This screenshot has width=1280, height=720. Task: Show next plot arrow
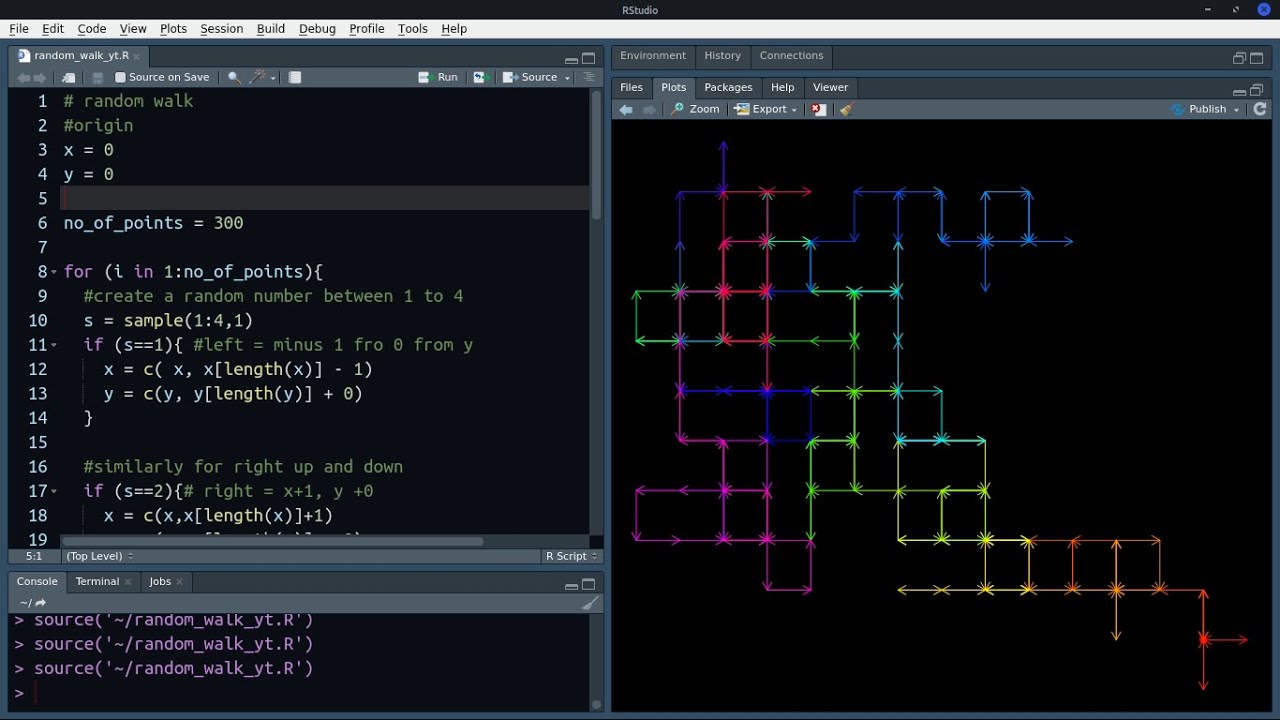point(649,109)
